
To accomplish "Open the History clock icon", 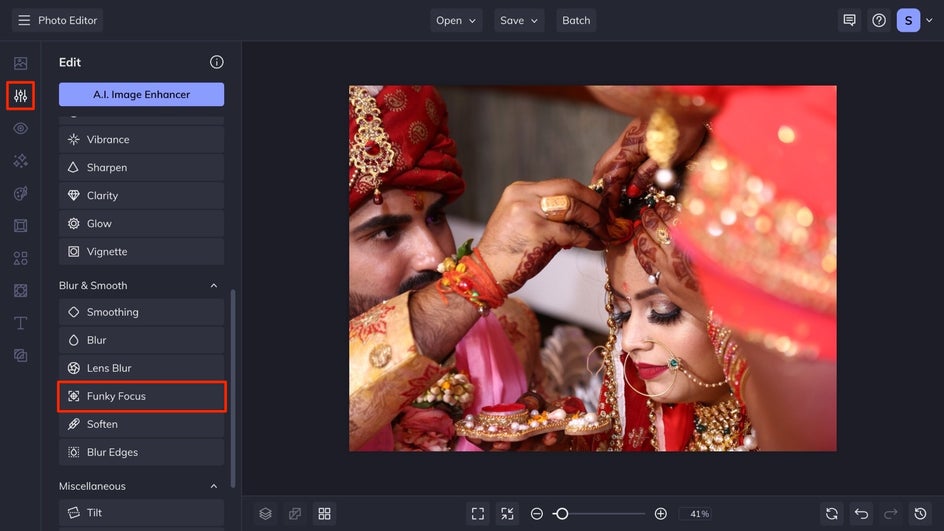I will pyautogui.click(x=921, y=513).
